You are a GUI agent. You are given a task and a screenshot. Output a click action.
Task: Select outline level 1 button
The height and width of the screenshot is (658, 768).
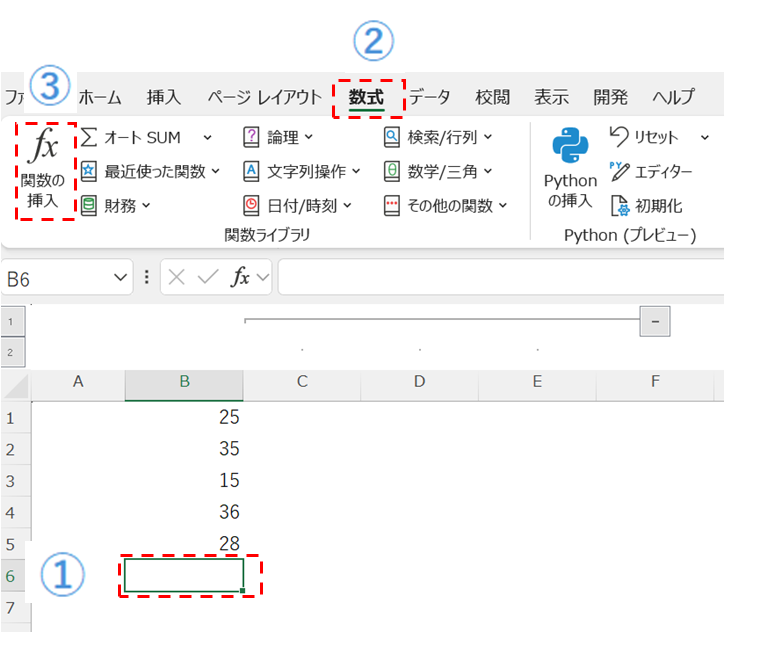pos(11,321)
